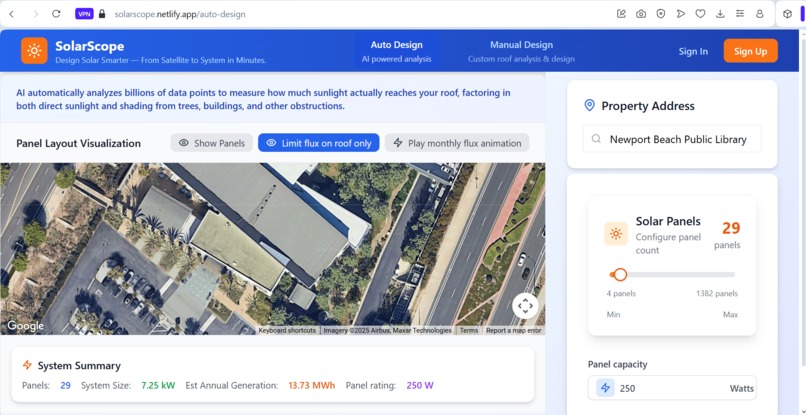Click the SolarScope orange sun logo
Screen dimensions: 806x415
pos(34,50)
